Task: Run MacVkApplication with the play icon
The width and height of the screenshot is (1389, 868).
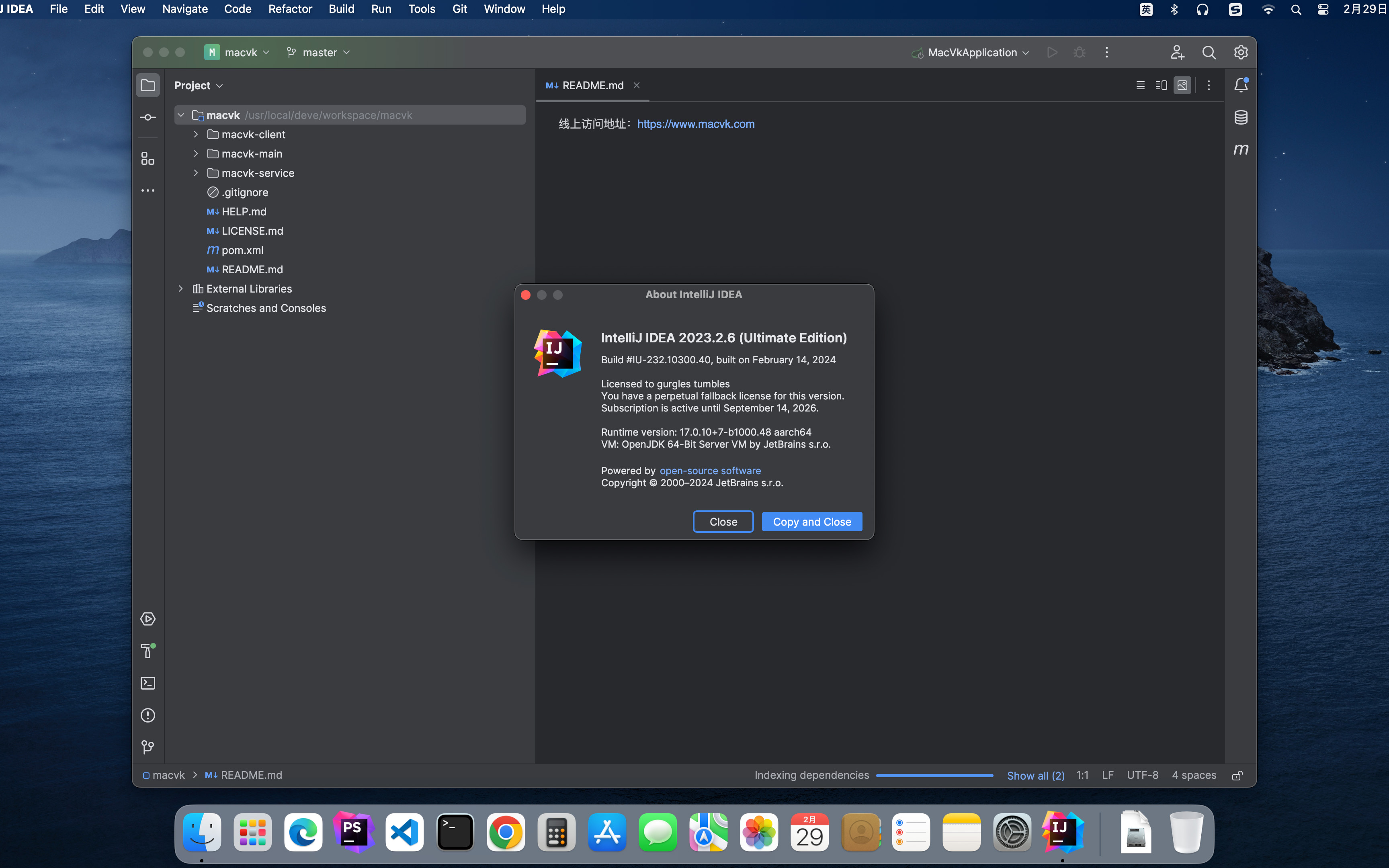Action: [1052, 53]
